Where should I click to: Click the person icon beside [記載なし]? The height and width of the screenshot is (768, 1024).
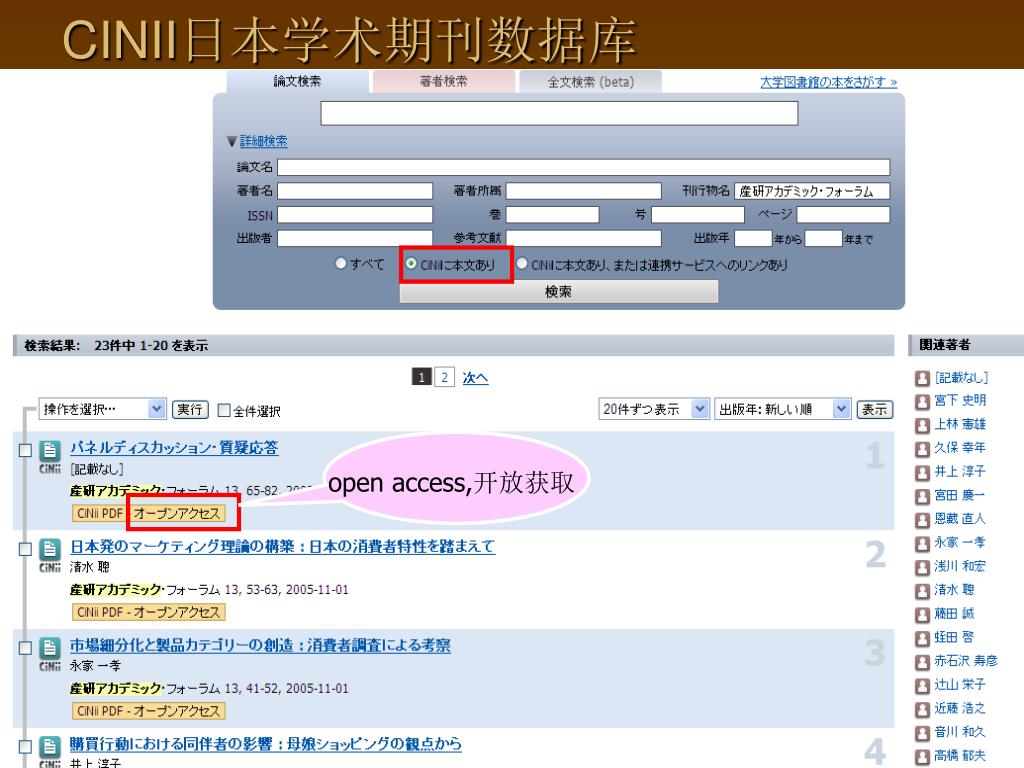tap(922, 378)
